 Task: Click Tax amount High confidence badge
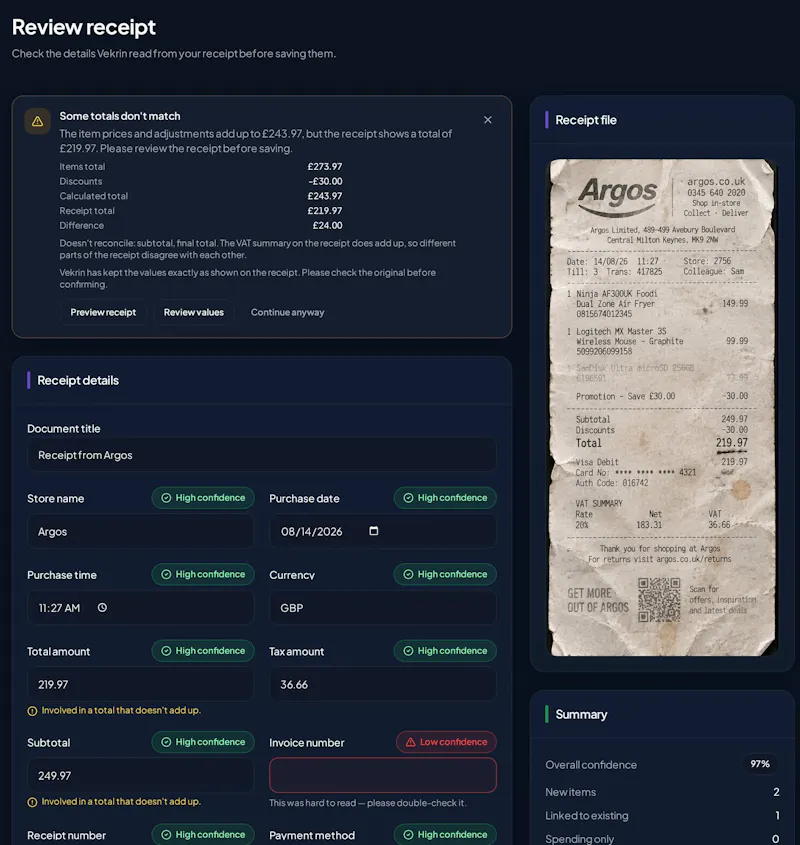coord(445,651)
